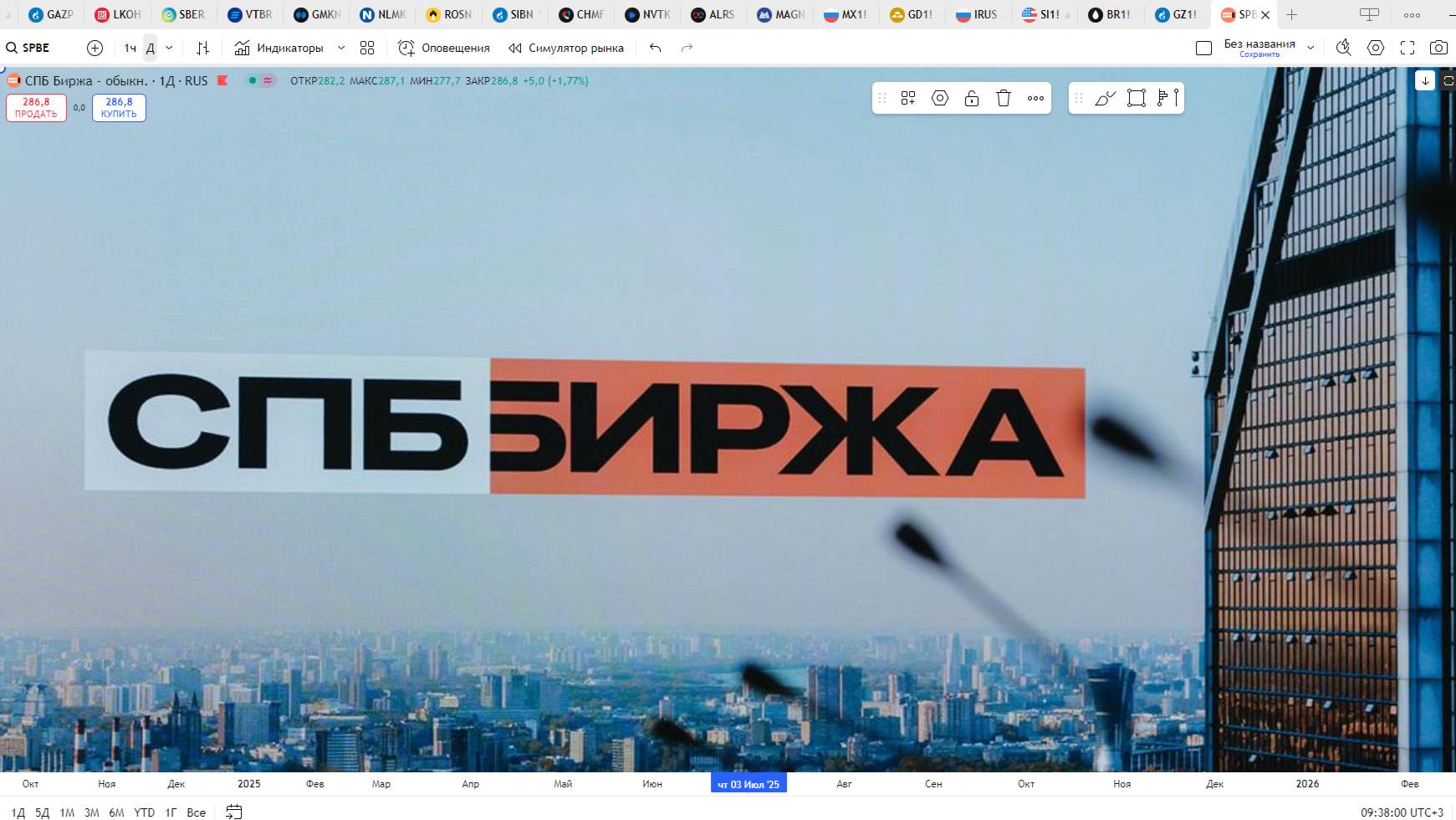Select the GZ1! tab
The width and height of the screenshot is (1456, 820).
pos(1176,14)
